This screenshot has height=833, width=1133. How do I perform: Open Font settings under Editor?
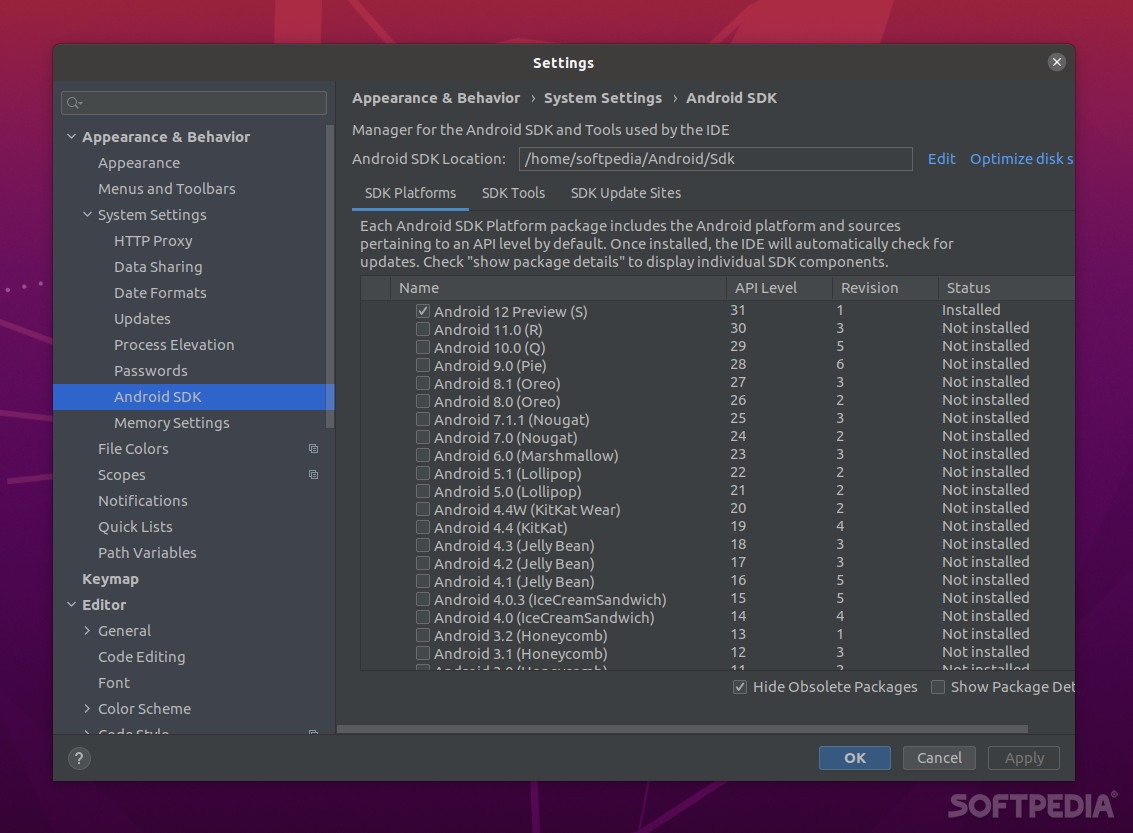(114, 683)
